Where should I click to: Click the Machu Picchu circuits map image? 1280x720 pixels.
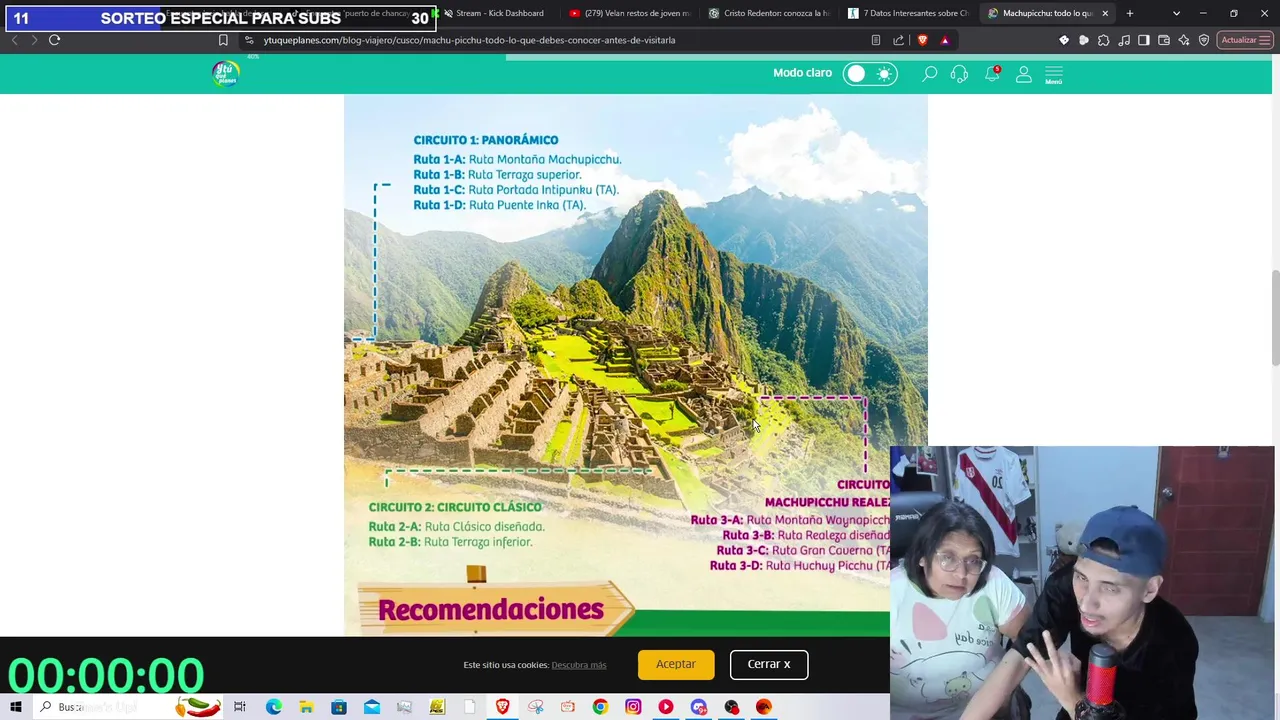point(635,366)
